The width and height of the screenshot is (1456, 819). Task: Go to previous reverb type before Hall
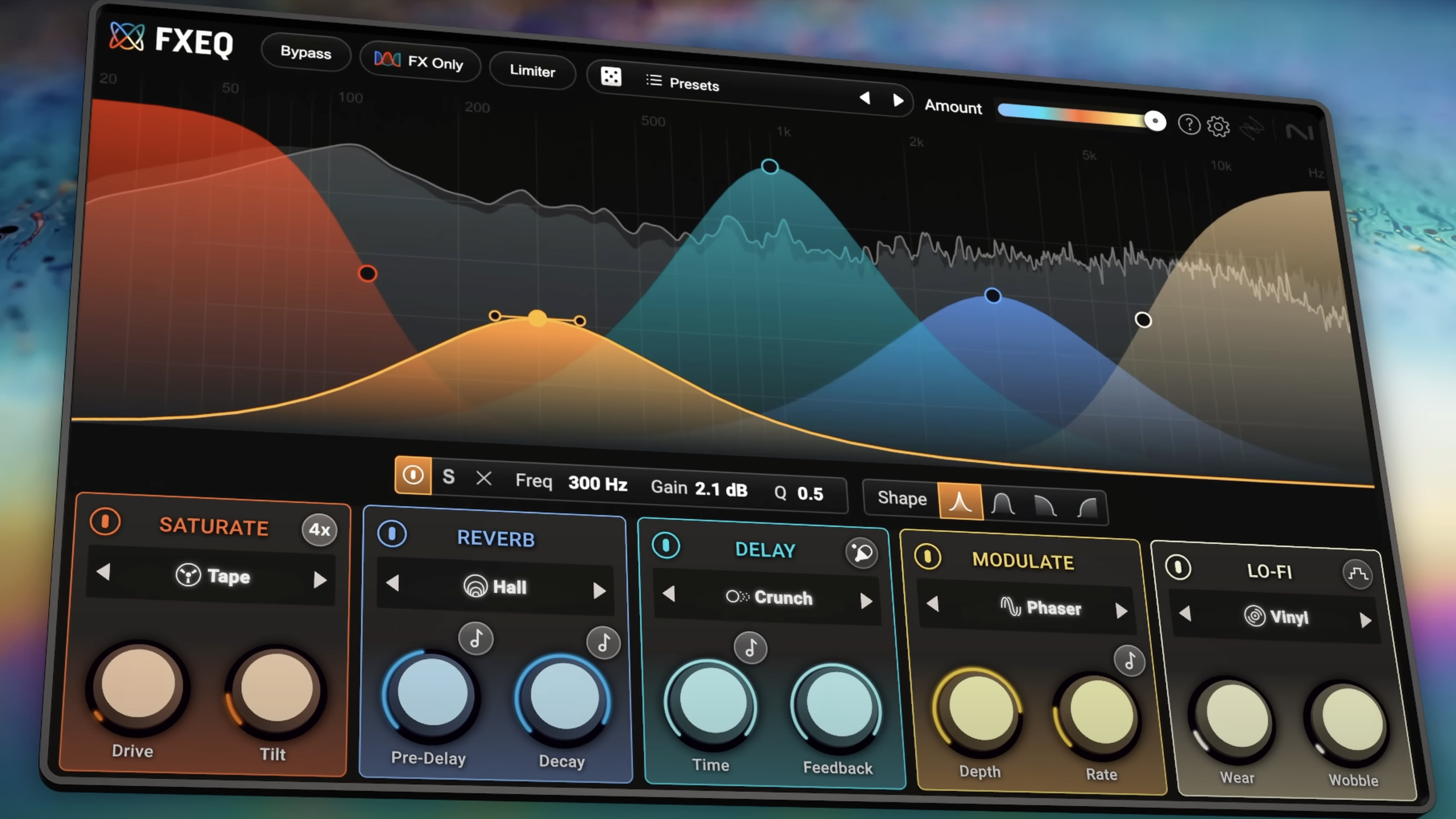pyautogui.click(x=392, y=583)
